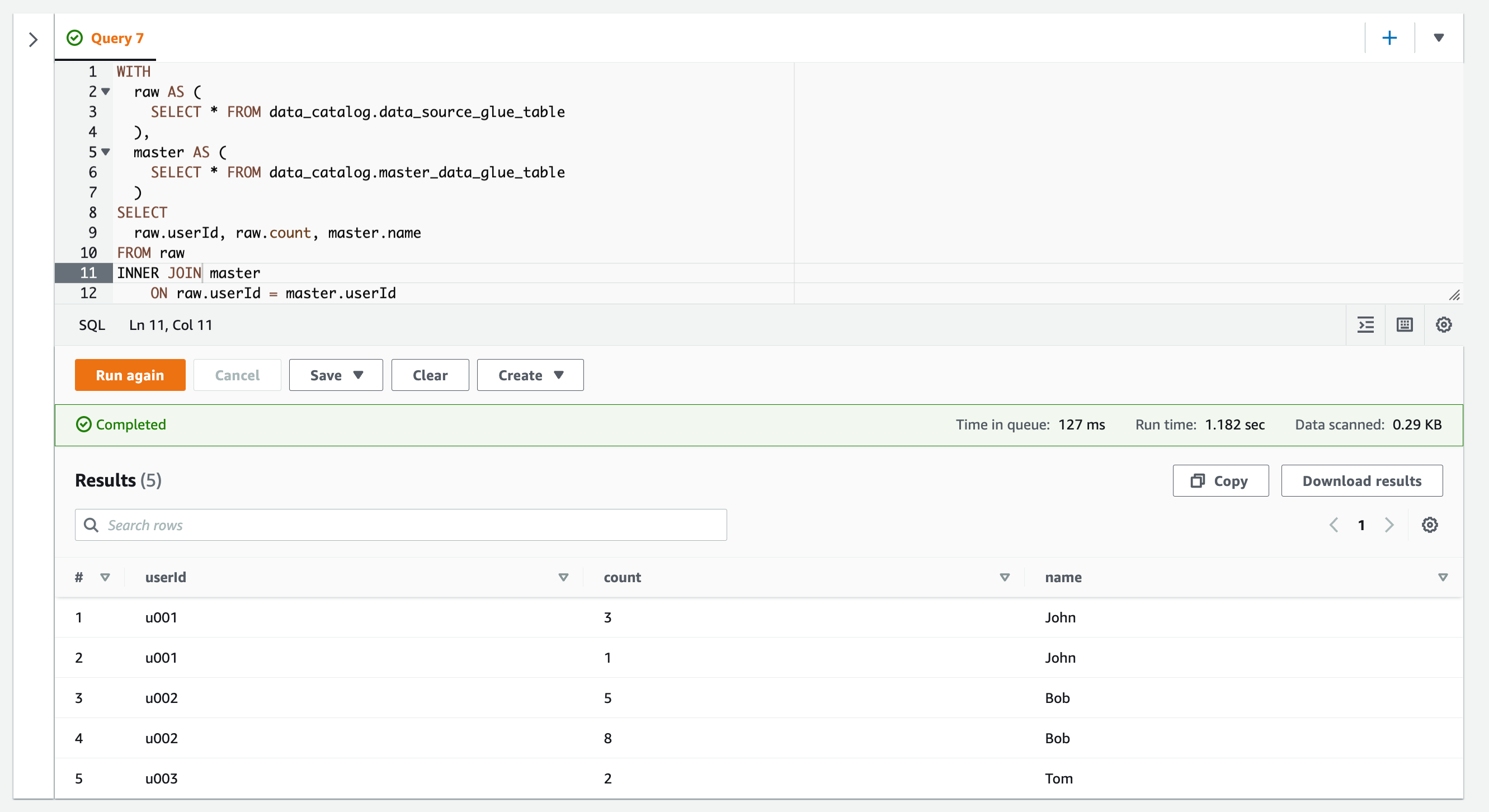The width and height of the screenshot is (1489, 812).
Task: Open the query tabs dropdown arrow
Action: pyautogui.click(x=1439, y=38)
